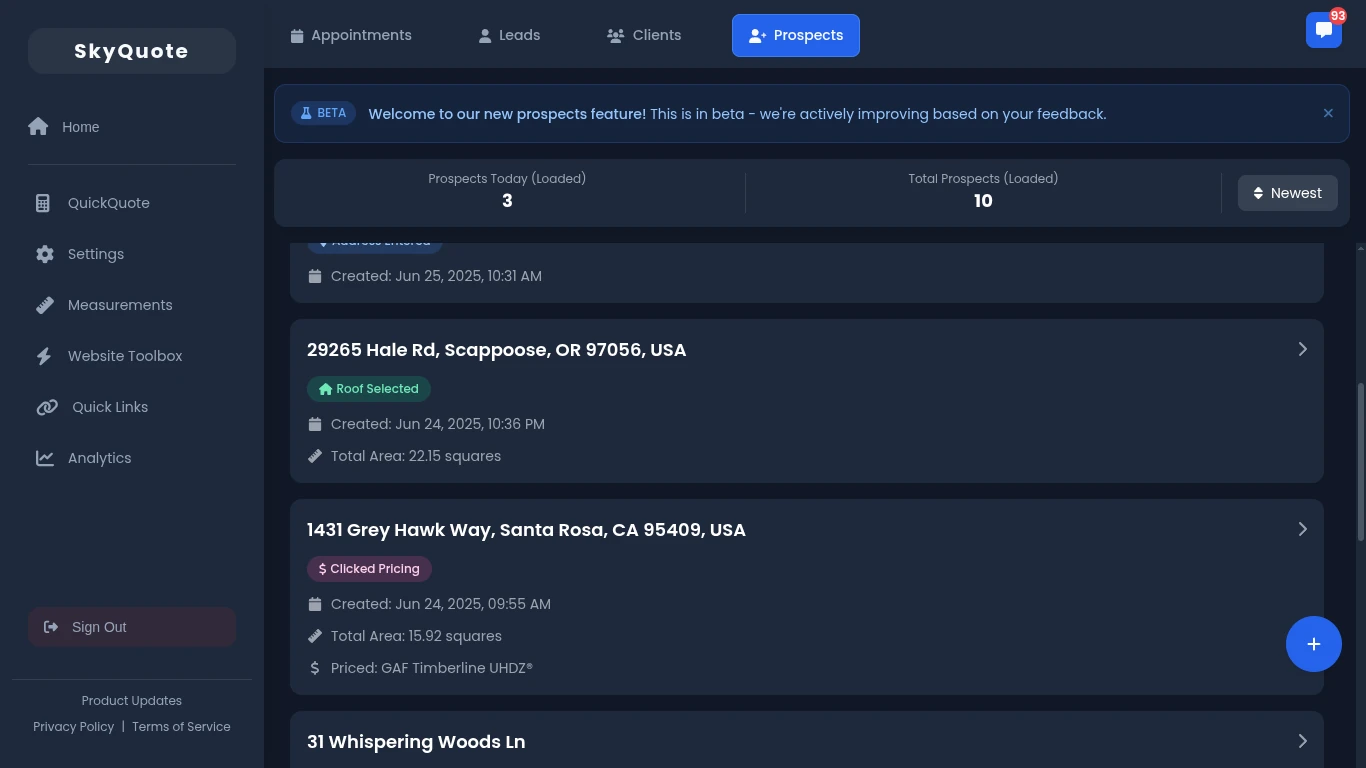
Task: Select the Roof Selected status badge
Action: (369, 389)
